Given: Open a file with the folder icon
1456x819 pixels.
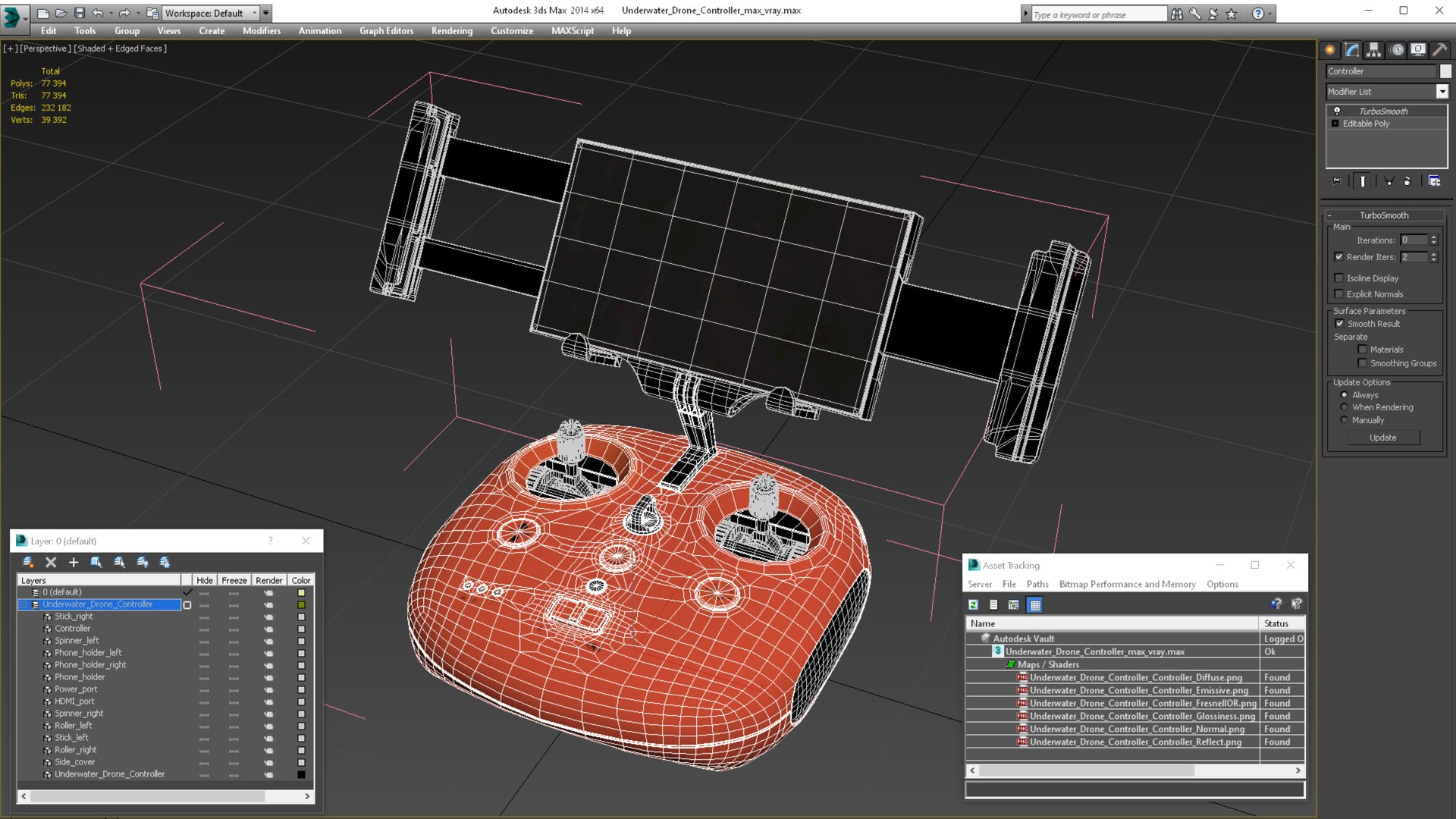Looking at the screenshot, I should 61,13.
